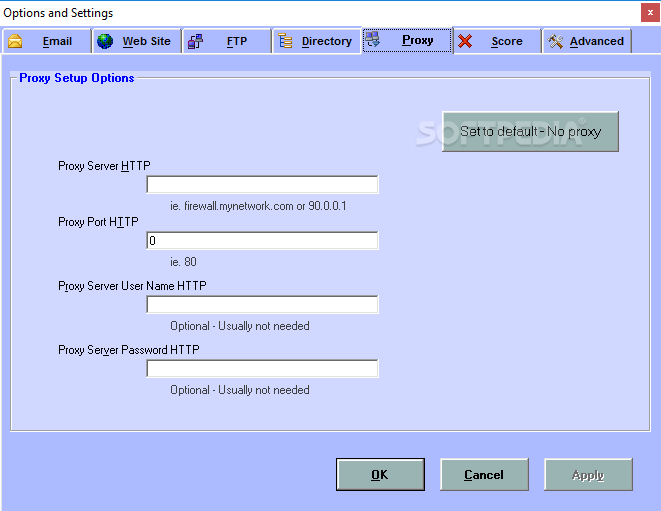This screenshot has width=661, height=511.
Task: Click the Directory tree icon
Action: (285, 41)
